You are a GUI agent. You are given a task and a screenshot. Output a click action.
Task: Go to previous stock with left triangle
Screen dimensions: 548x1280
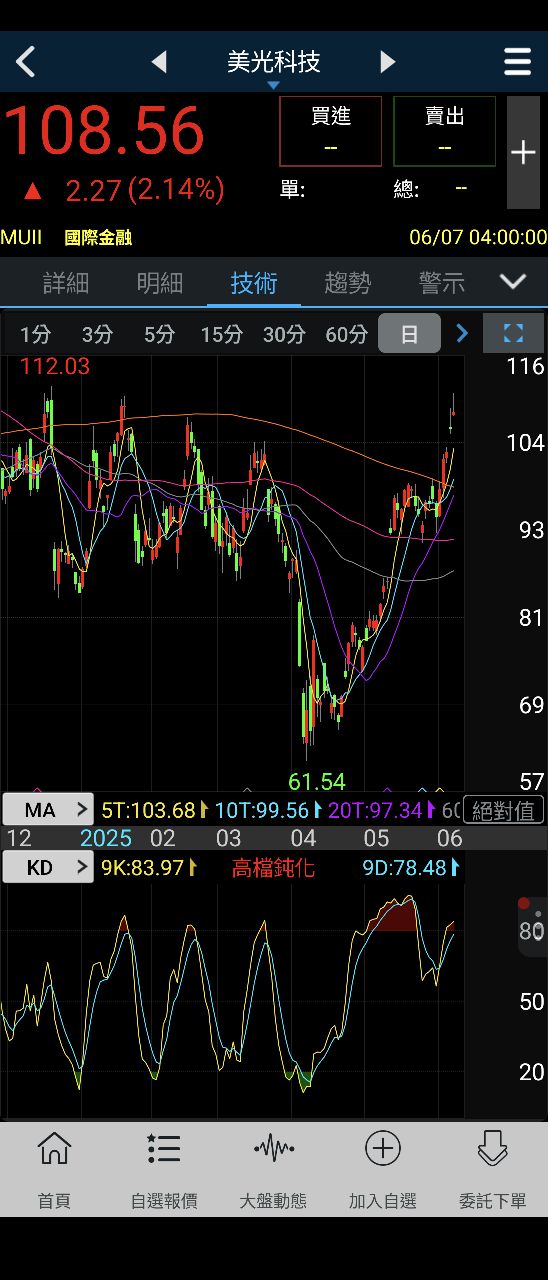click(x=159, y=62)
